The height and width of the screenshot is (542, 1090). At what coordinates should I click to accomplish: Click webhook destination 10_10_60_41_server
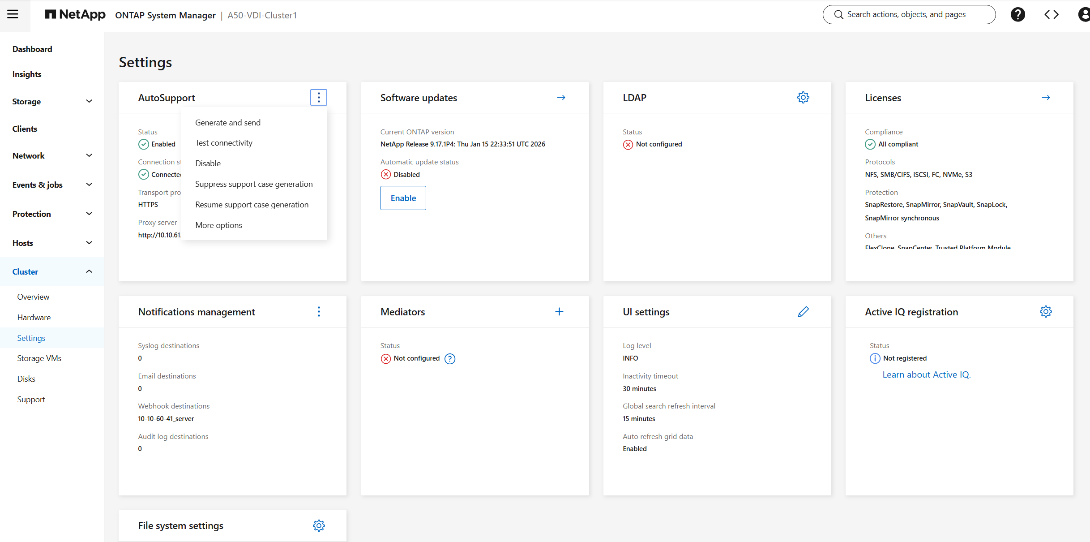166,419
